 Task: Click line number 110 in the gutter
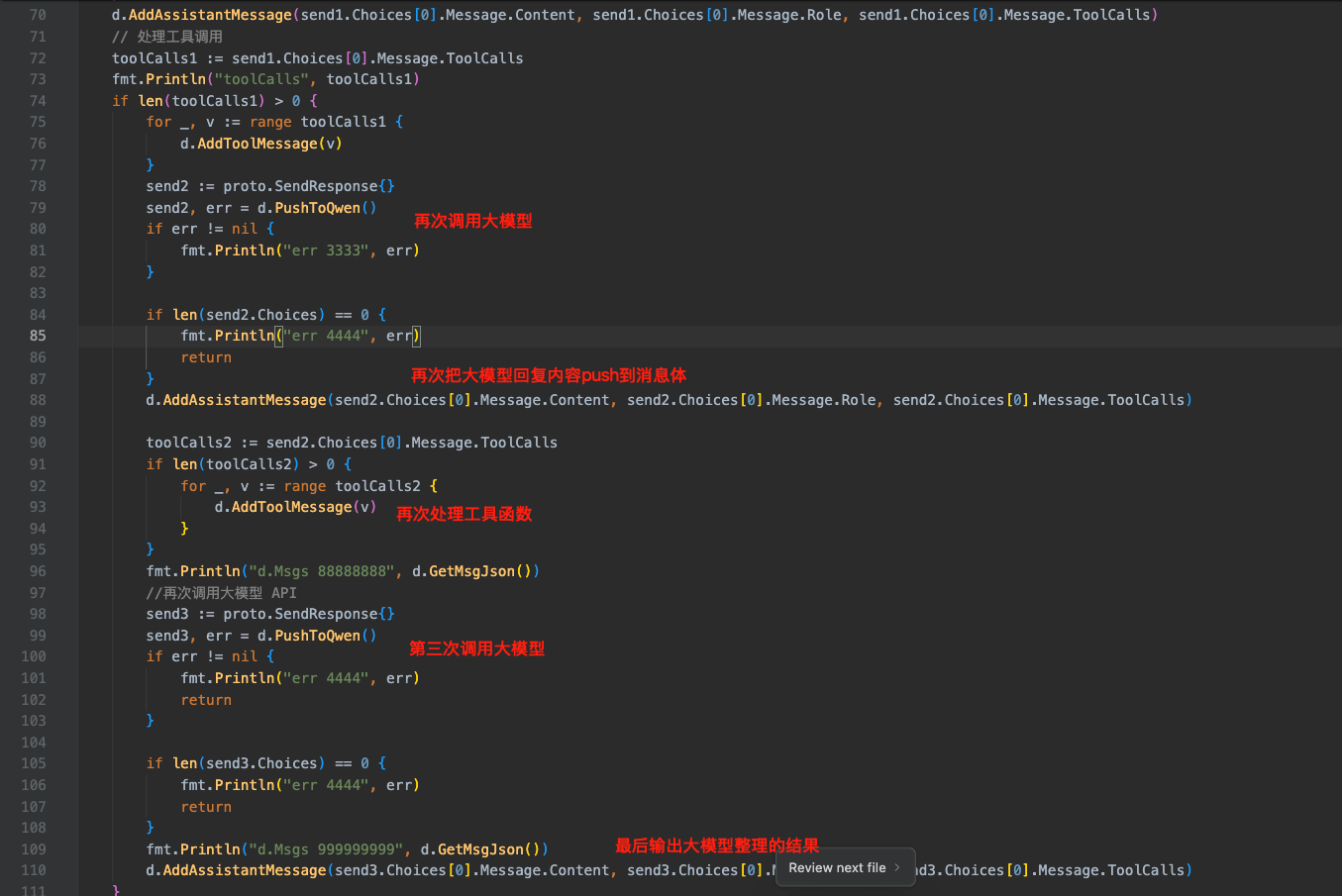(34, 870)
